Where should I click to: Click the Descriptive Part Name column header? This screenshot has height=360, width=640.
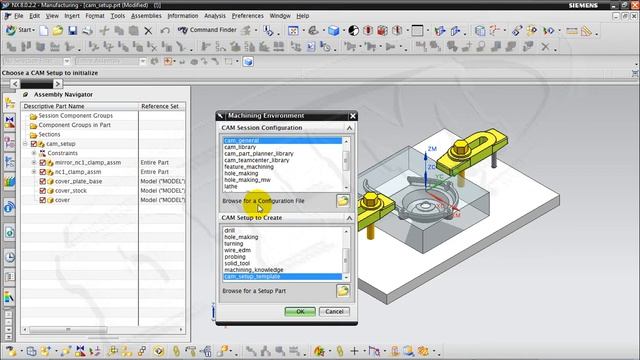tap(80, 106)
